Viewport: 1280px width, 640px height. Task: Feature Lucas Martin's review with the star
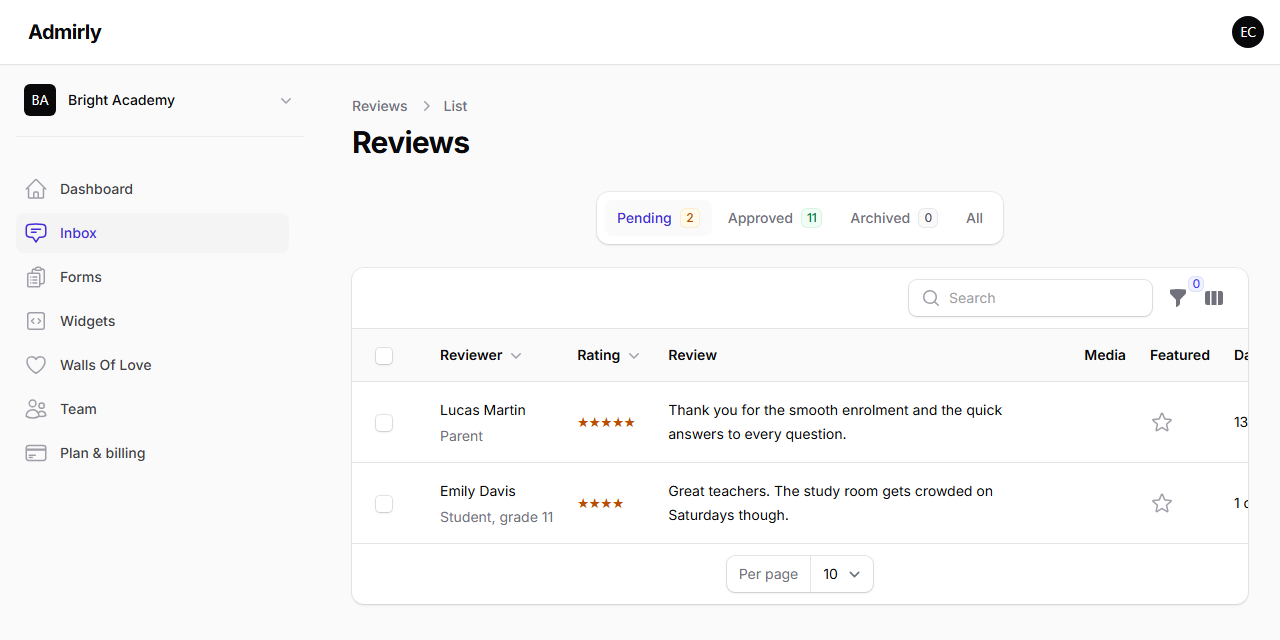pos(1162,422)
